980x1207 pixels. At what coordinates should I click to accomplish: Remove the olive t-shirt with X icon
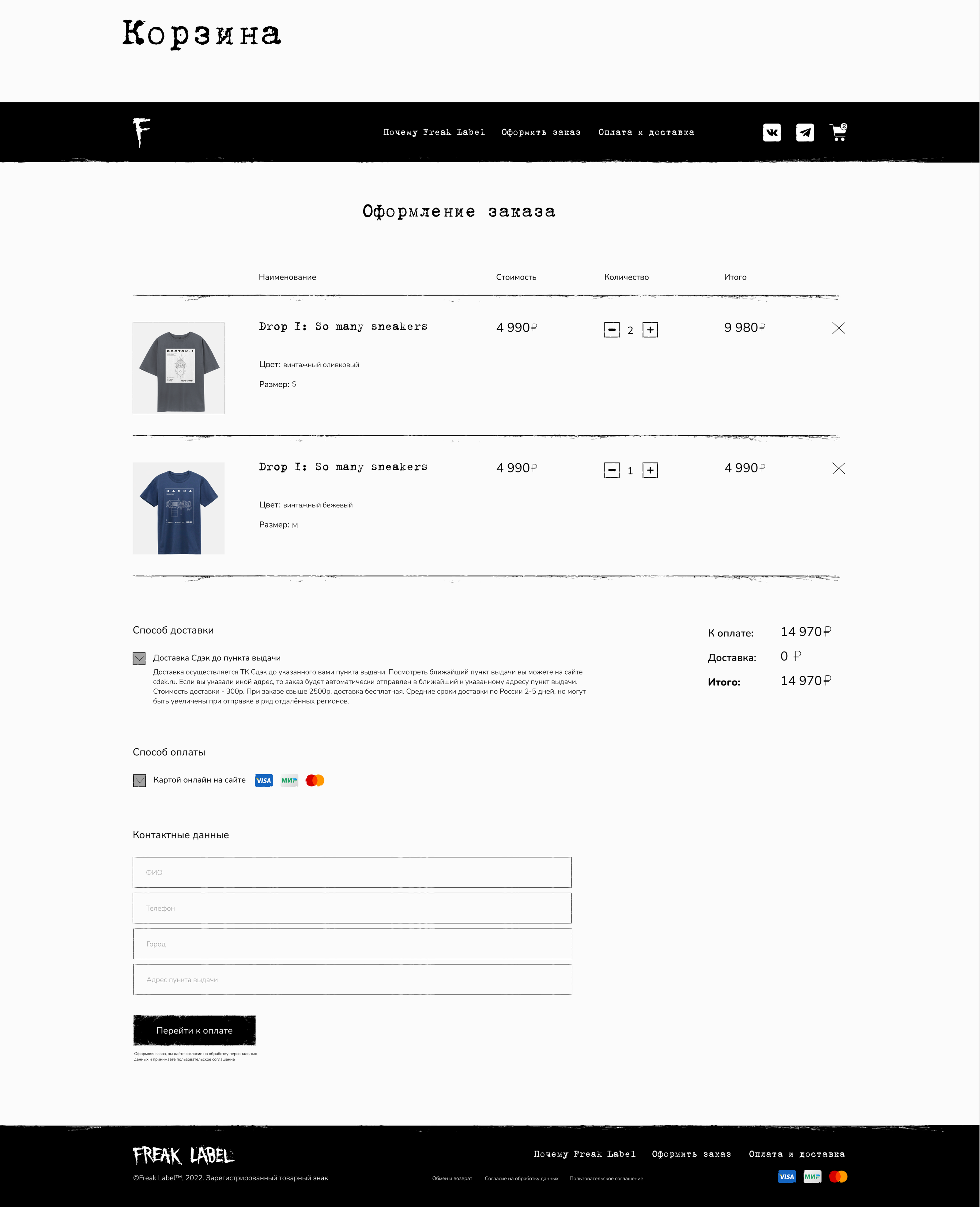(x=838, y=329)
